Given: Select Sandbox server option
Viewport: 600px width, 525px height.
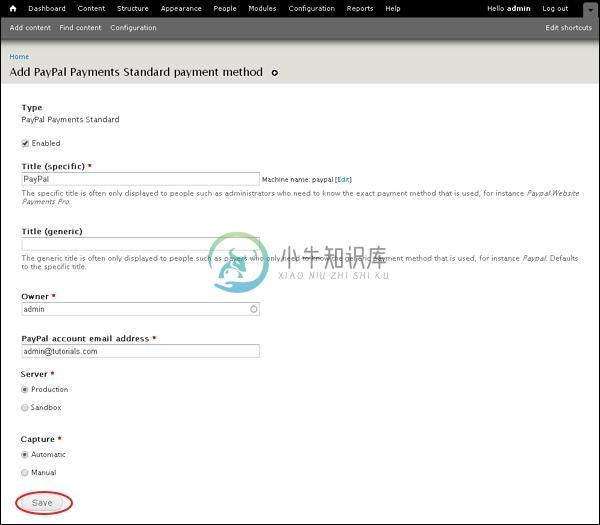Looking at the screenshot, I should point(25,408).
